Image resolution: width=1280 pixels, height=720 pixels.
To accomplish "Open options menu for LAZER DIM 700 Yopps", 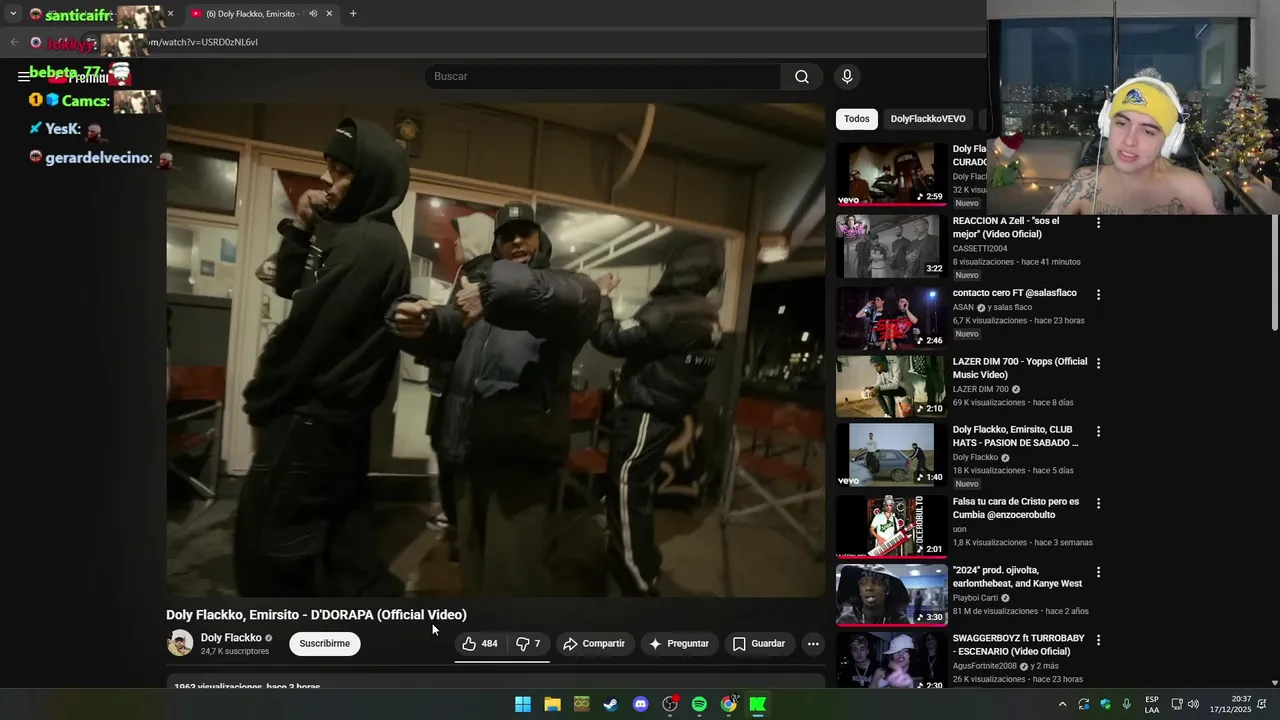I will click(x=1098, y=363).
